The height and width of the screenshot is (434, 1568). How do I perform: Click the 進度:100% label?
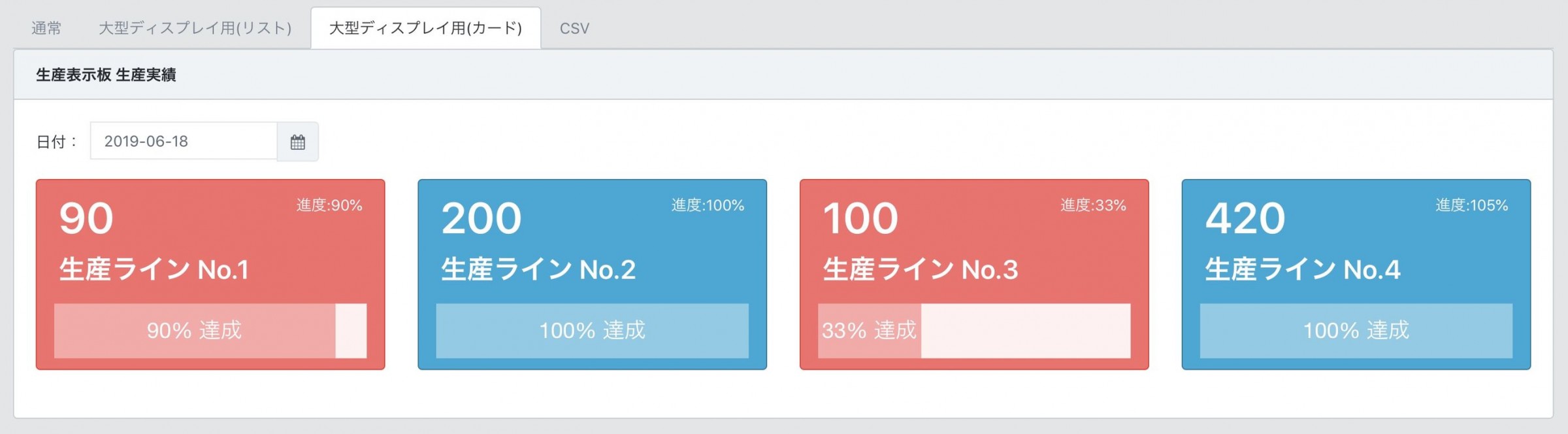(x=708, y=205)
